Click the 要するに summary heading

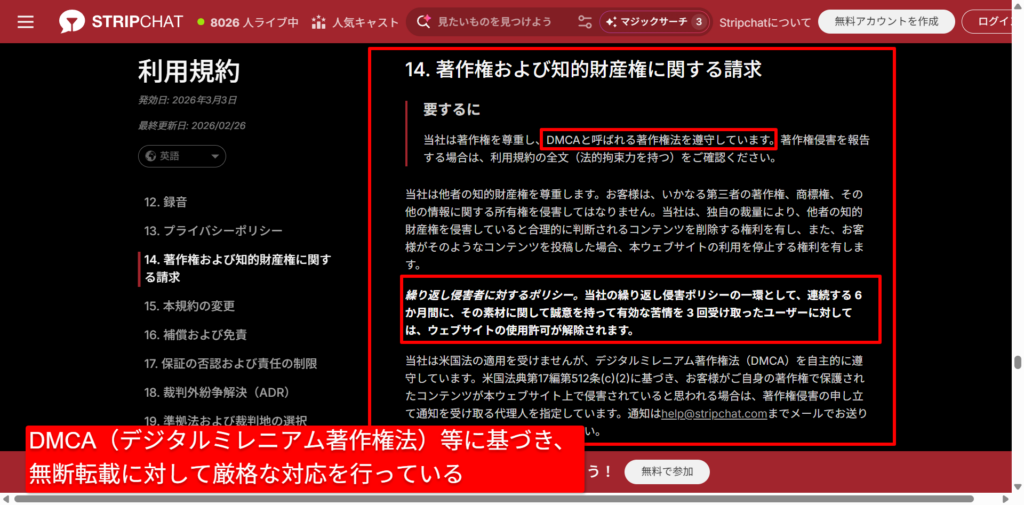(453, 110)
